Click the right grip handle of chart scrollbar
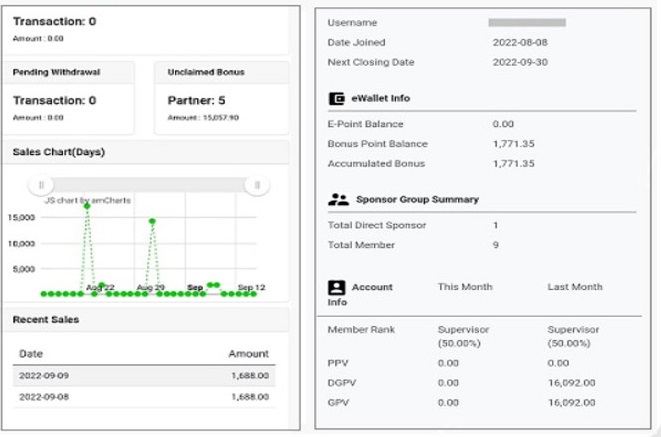The width and height of the screenshot is (661, 437). [258, 185]
